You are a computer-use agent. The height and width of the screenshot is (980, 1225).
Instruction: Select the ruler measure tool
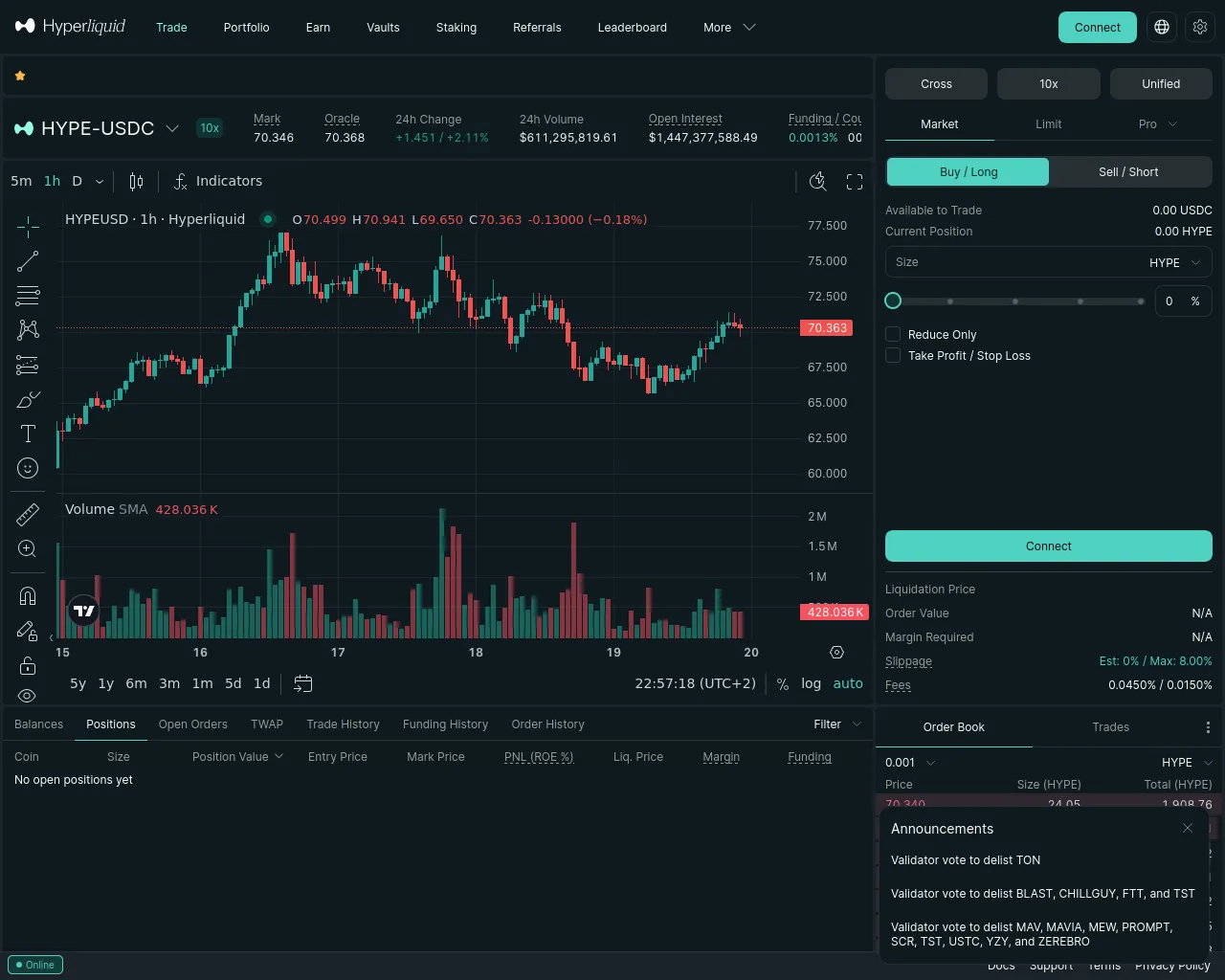click(28, 515)
